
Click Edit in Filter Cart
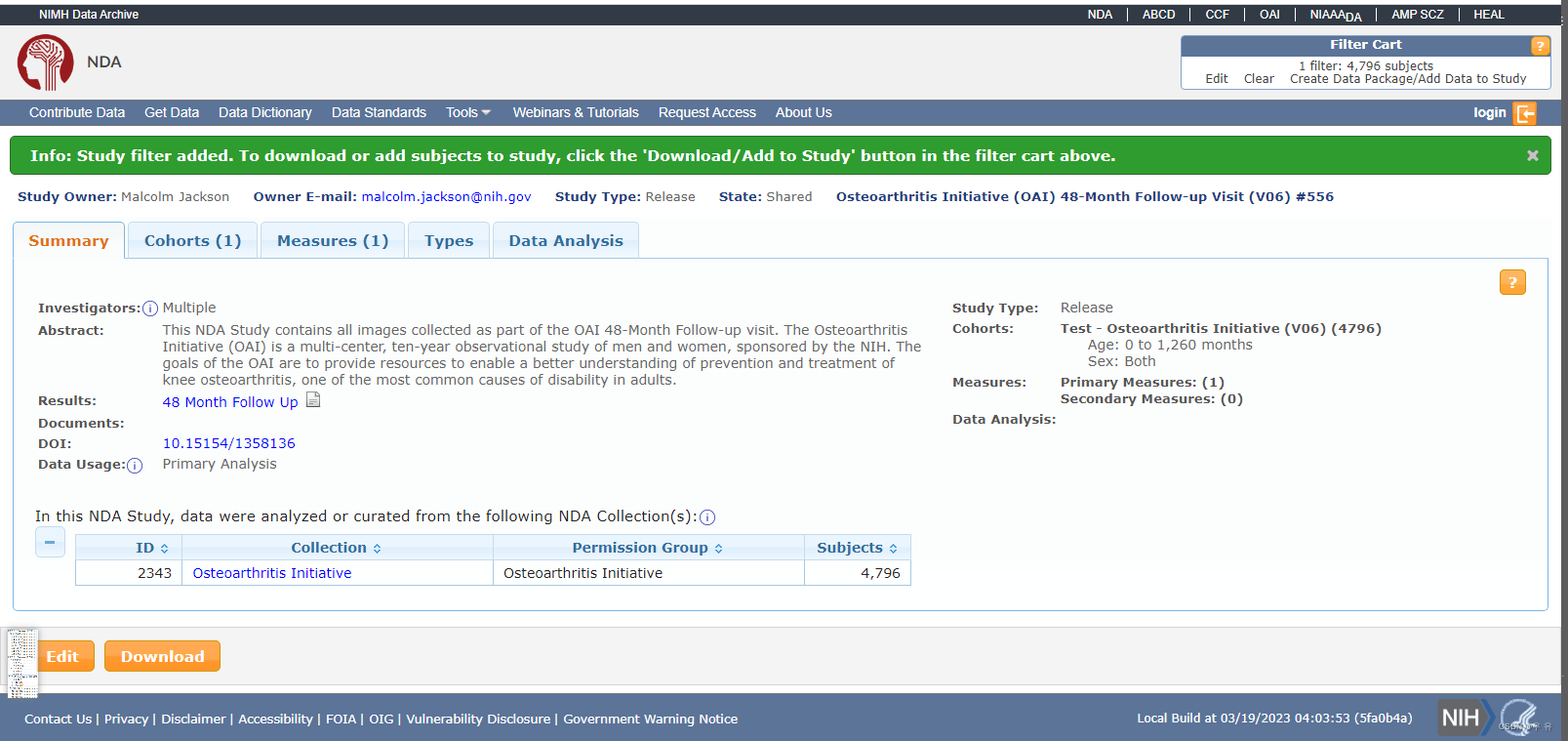point(1217,79)
